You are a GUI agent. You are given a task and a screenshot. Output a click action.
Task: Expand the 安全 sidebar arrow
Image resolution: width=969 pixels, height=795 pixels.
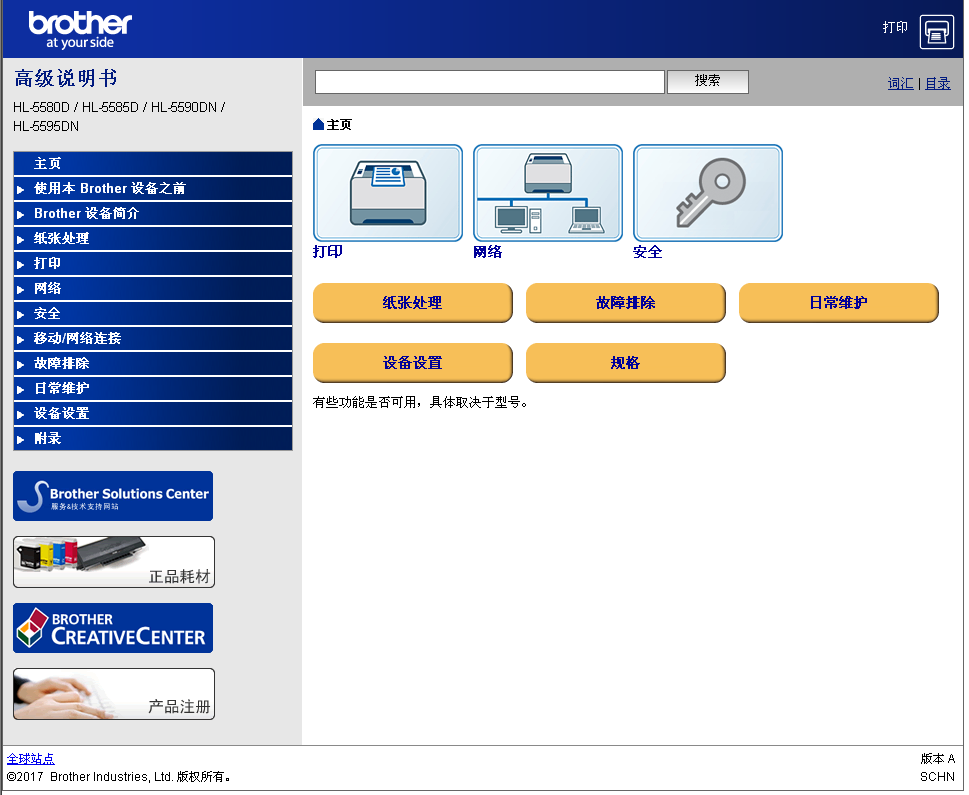20,315
